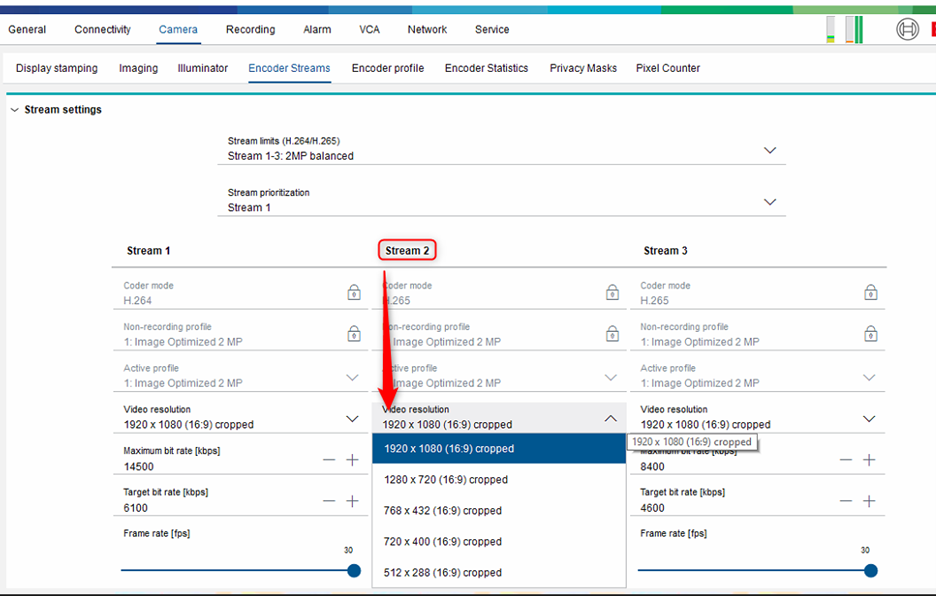Expand Stream 1 video resolution dropdown

coord(352,419)
